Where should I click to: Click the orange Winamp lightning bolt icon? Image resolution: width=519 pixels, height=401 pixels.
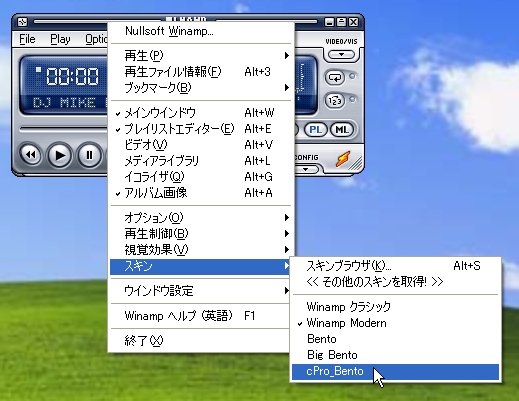pos(343,159)
